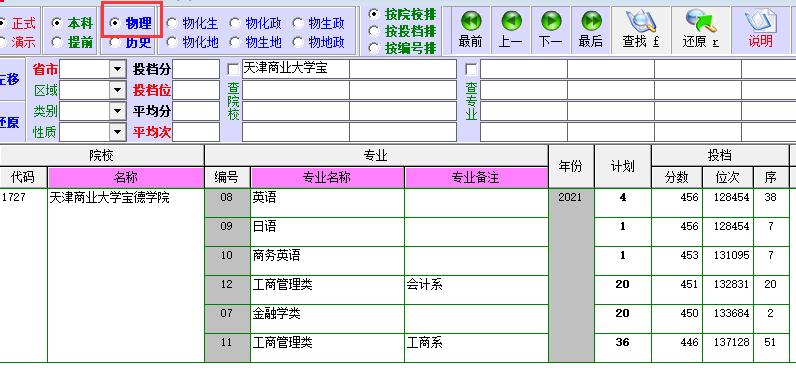
Task: Click the 位次 column header
Action: click(727, 177)
